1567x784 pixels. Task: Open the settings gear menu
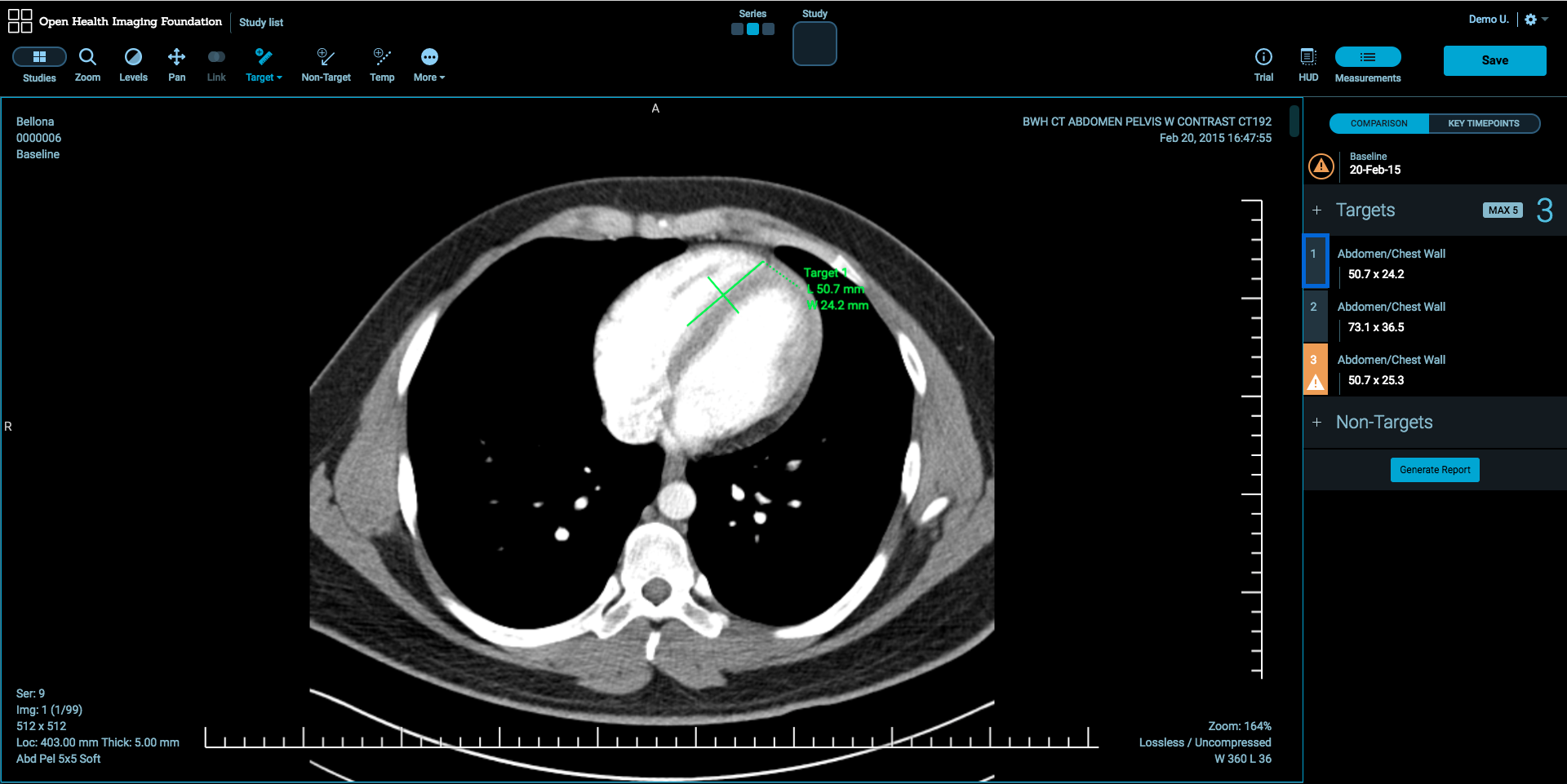[x=1529, y=19]
